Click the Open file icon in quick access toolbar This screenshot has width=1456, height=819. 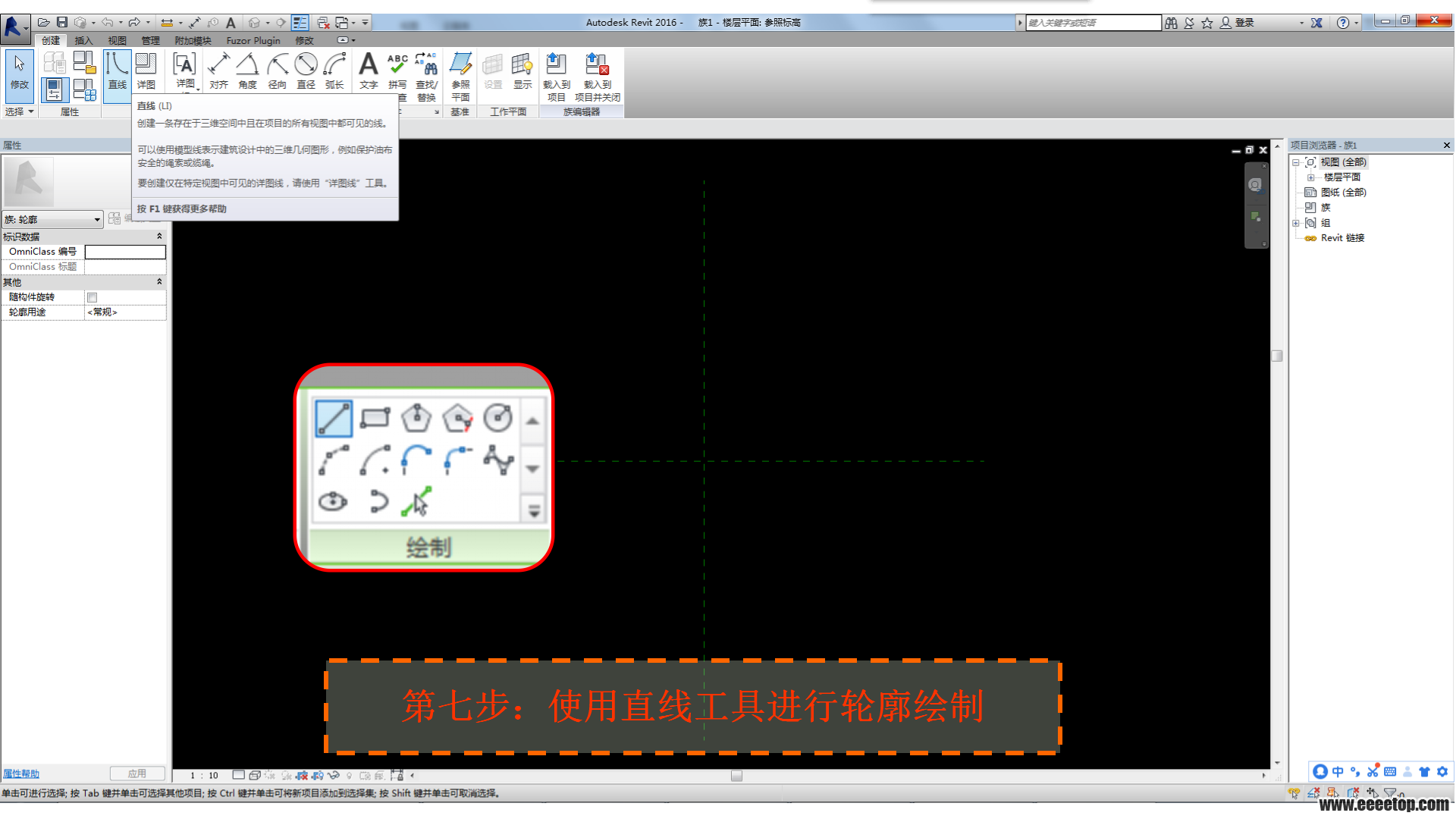[x=43, y=23]
